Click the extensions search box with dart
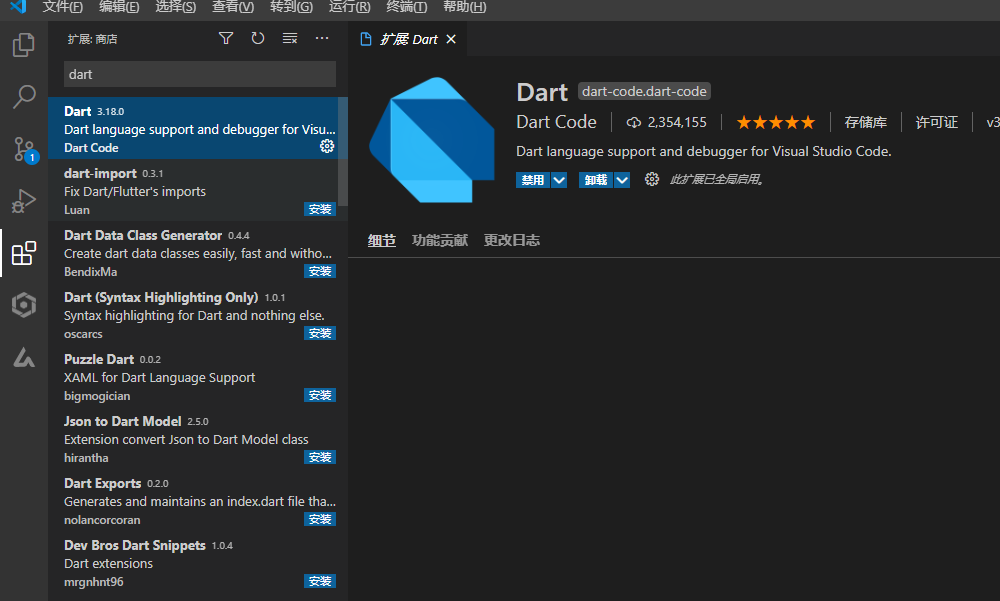Viewport: 1000px width, 601px height. point(200,74)
